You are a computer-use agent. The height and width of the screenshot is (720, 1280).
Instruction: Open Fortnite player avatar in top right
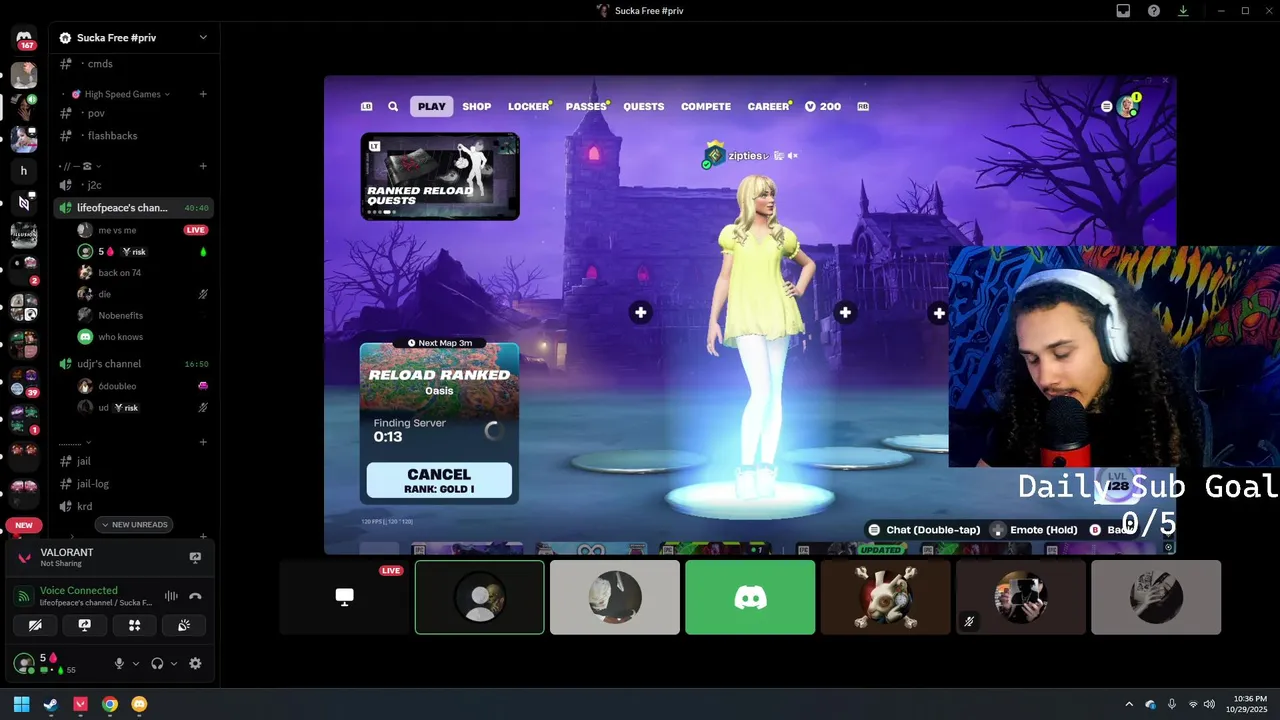click(1128, 106)
